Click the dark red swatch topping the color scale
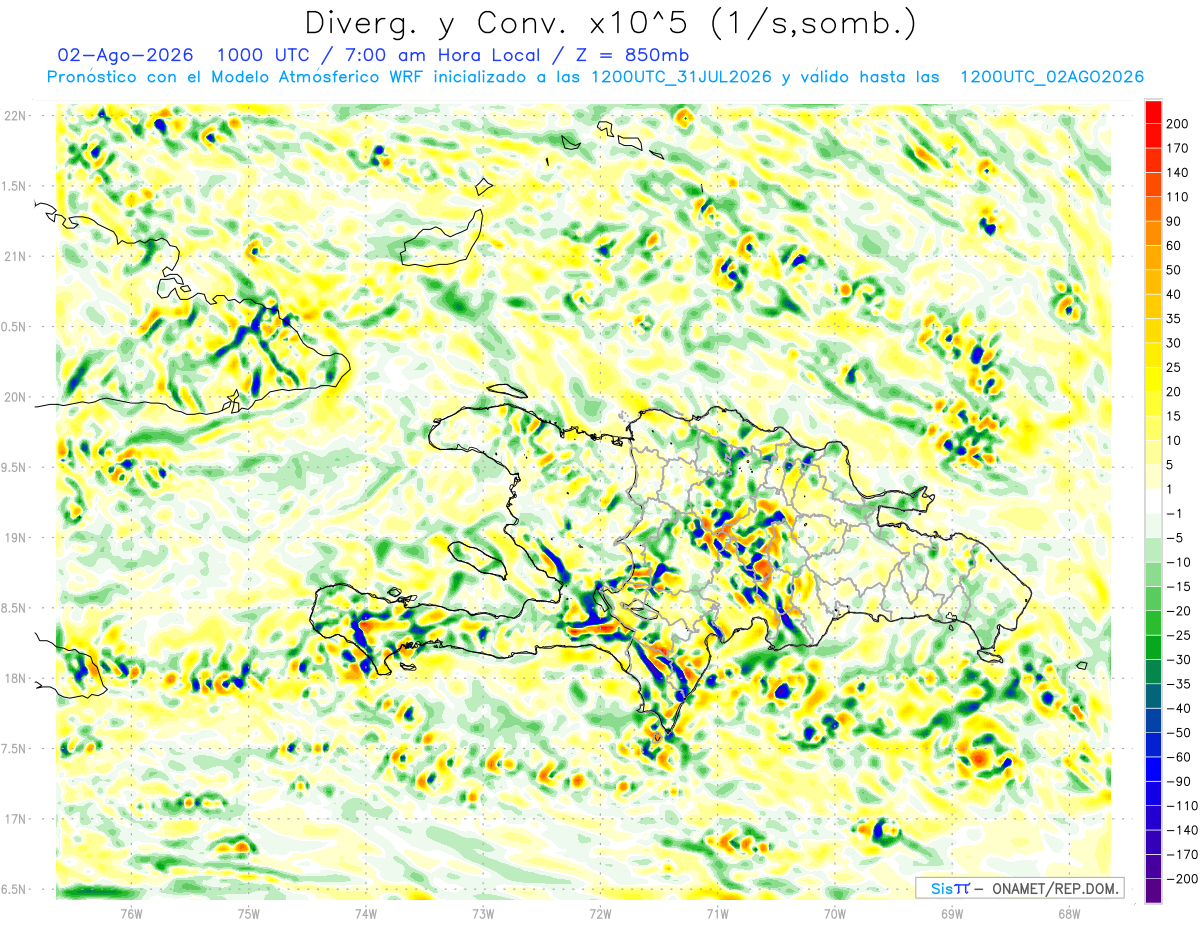 (1153, 111)
